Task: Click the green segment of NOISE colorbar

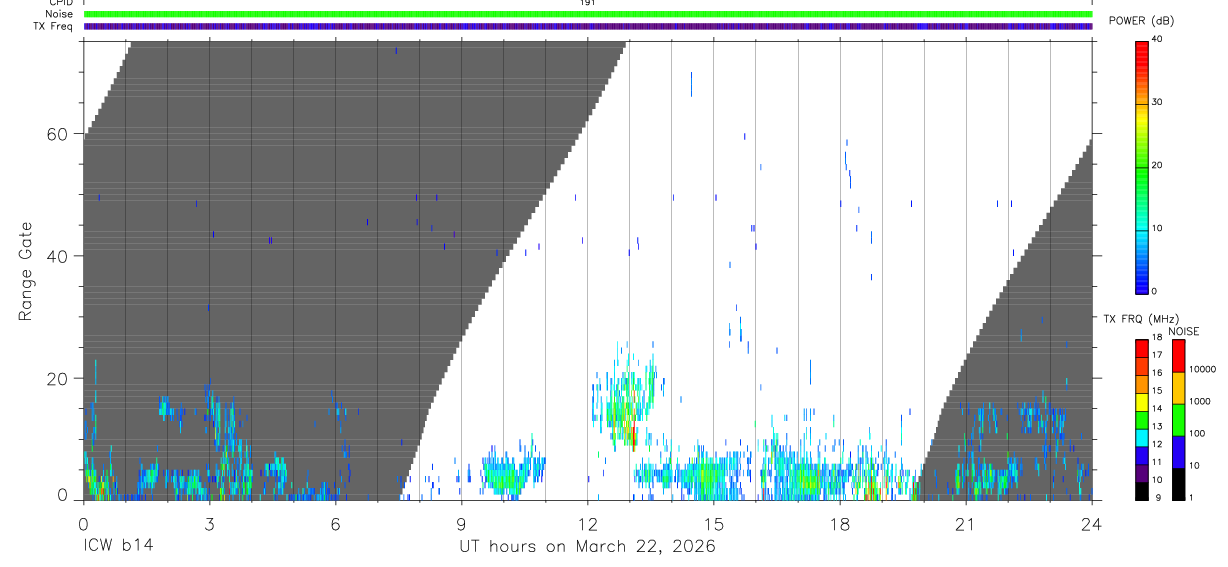Action: [1178, 420]
